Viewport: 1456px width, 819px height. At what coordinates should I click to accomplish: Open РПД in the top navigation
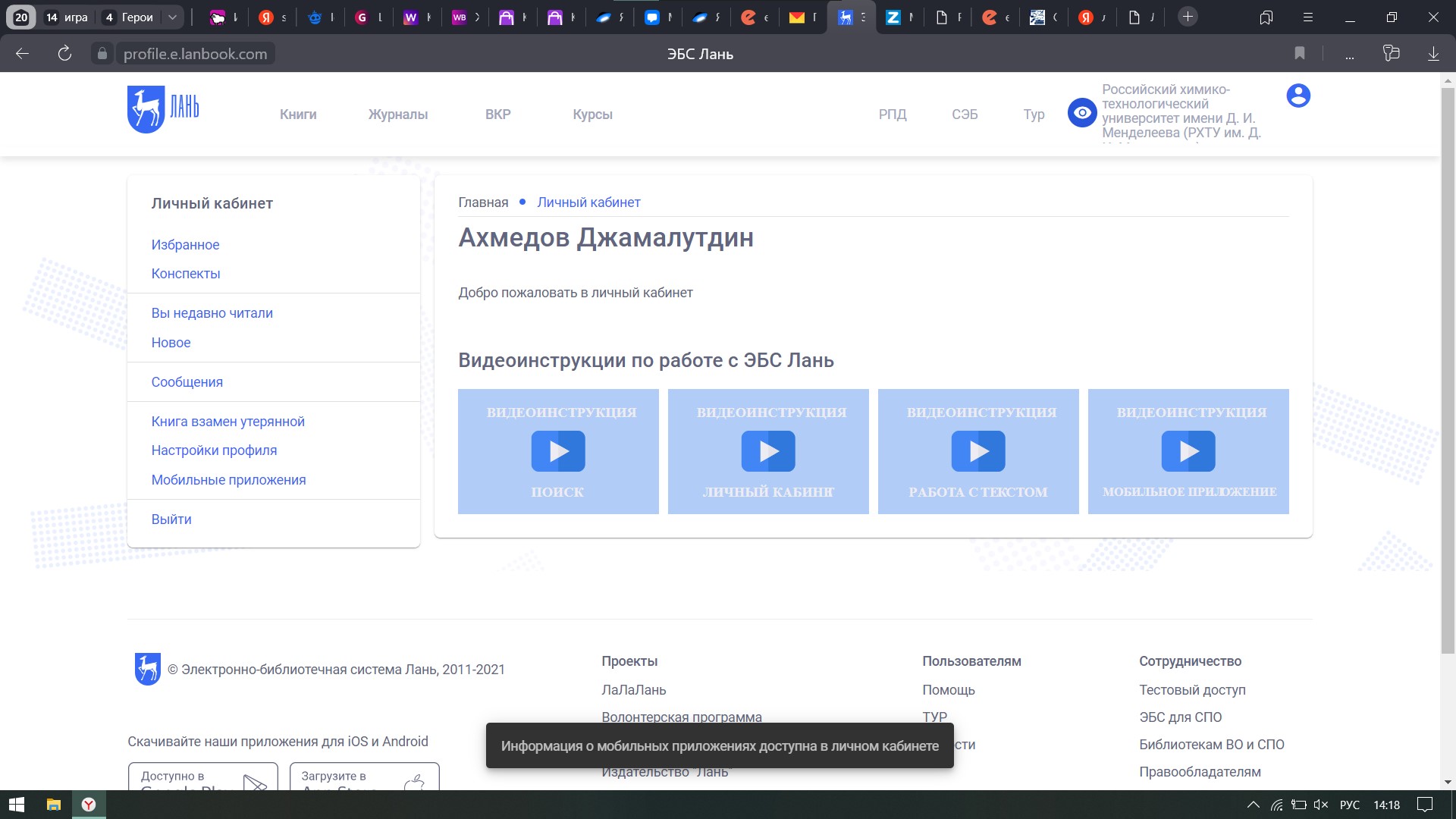click(x=893, y=115)
